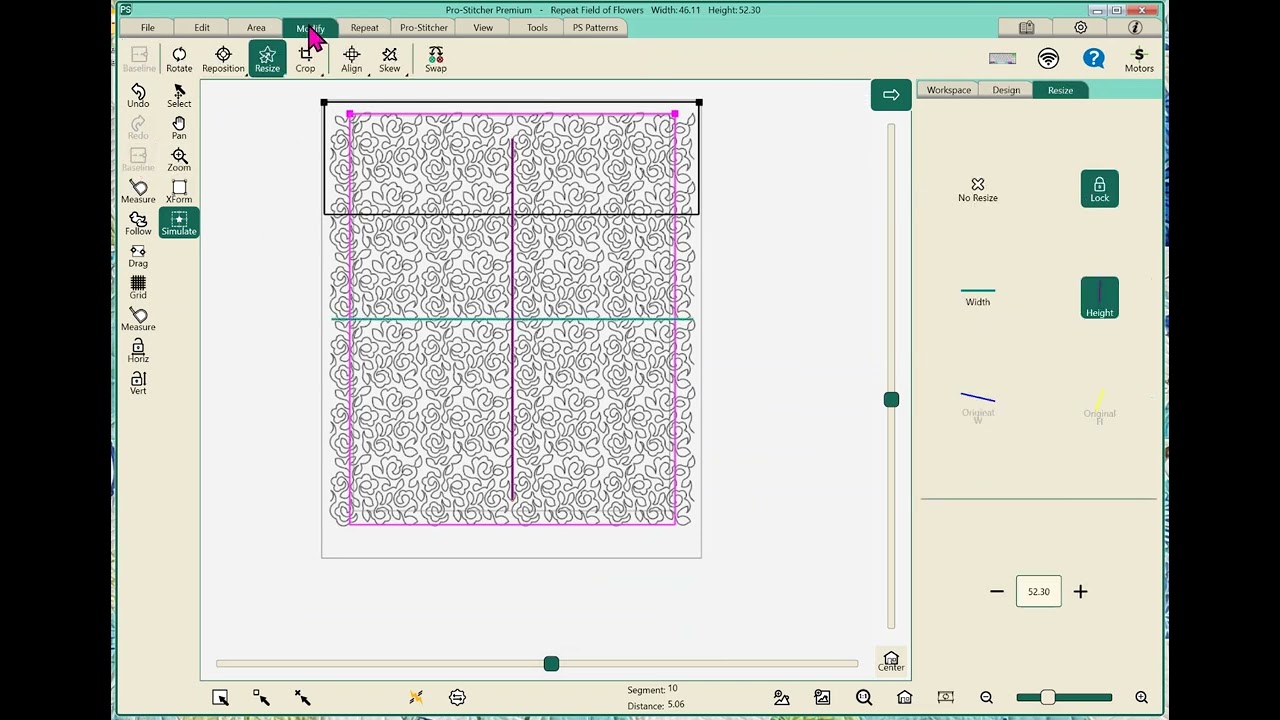
Task: Open the Motors control
Action: pyautogui.click(x=1139, y=60)
